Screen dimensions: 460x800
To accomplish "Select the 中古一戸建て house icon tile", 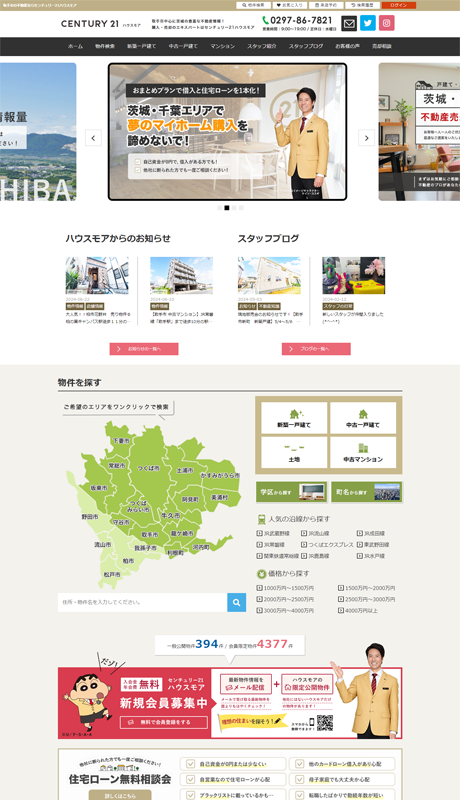I will (x=363, y=418).
